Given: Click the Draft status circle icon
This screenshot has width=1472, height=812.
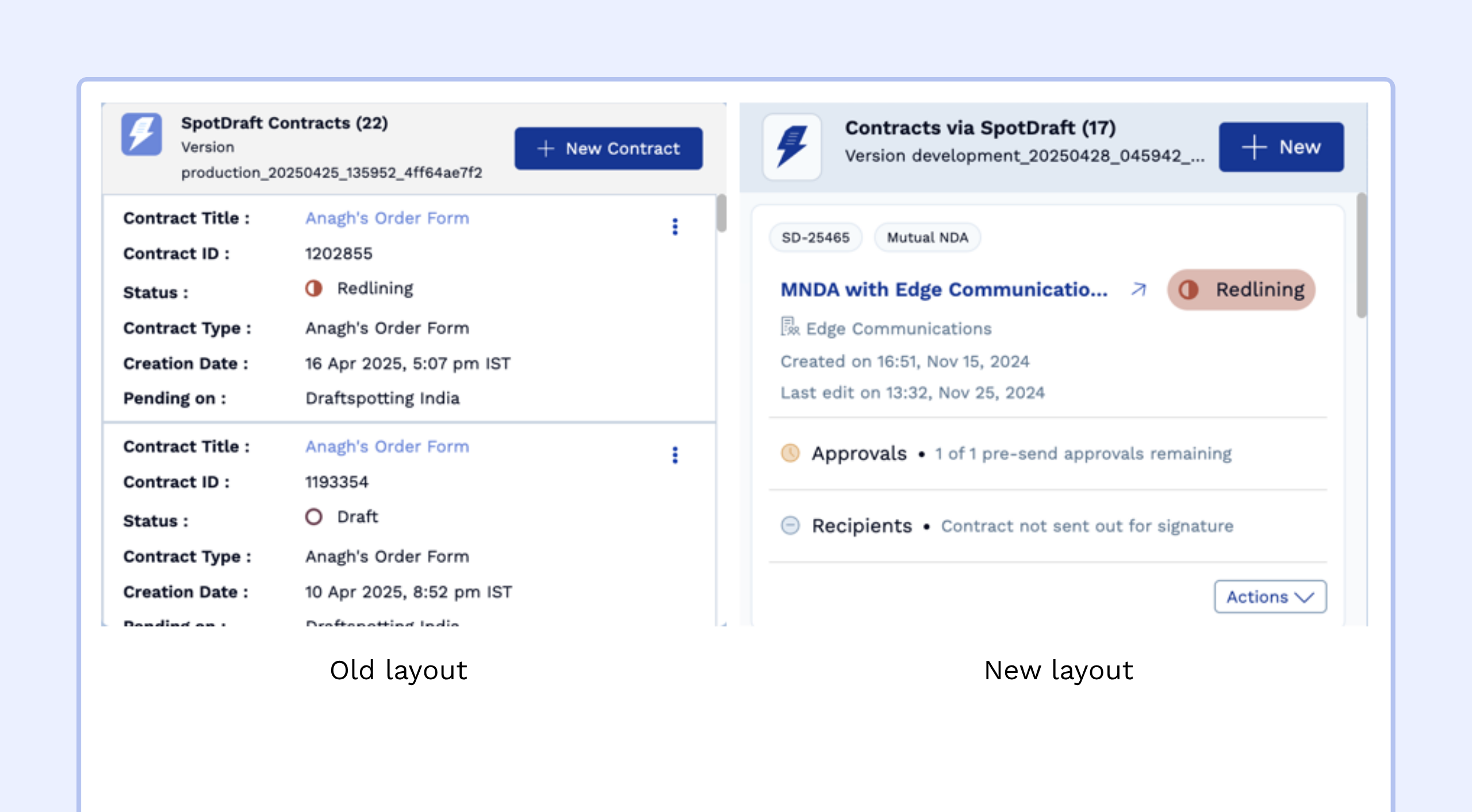Looking at the screenshot, I should click(x=314, y=517).
